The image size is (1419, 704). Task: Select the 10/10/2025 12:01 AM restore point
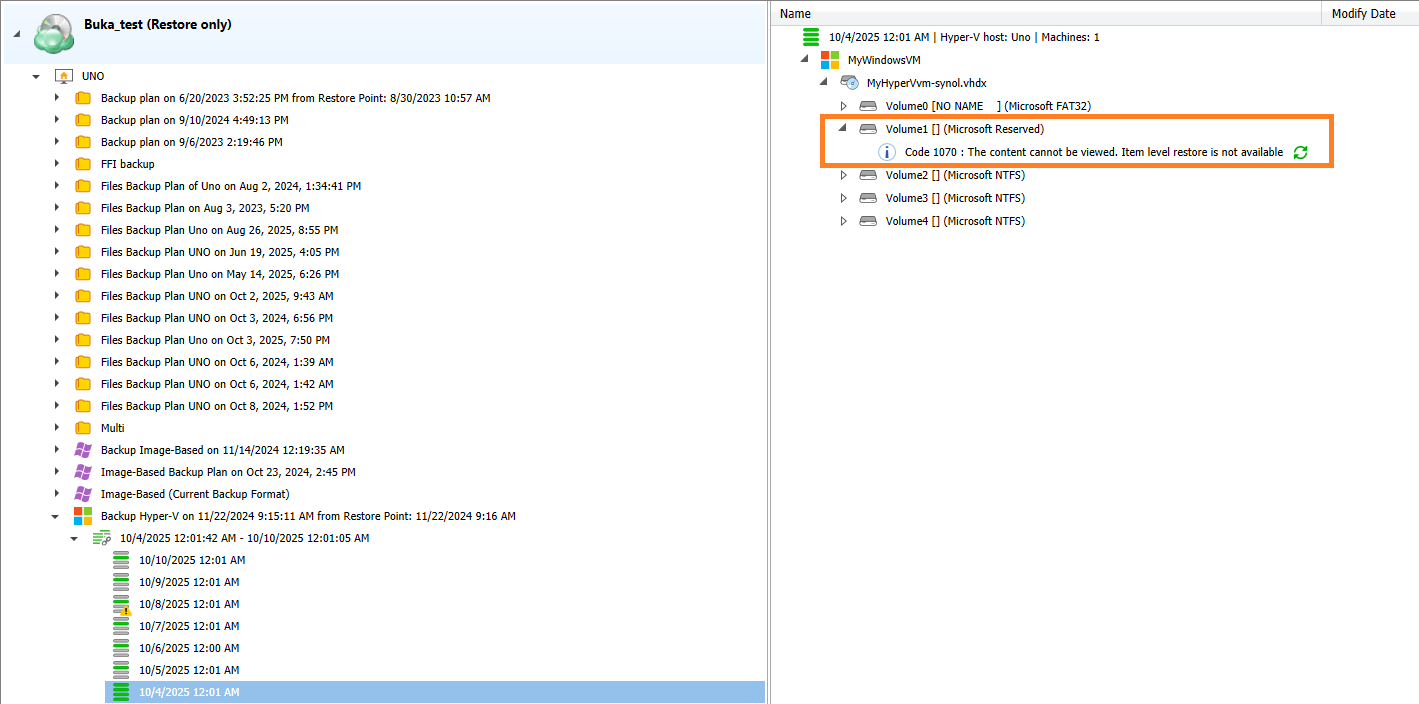(189, 560)
